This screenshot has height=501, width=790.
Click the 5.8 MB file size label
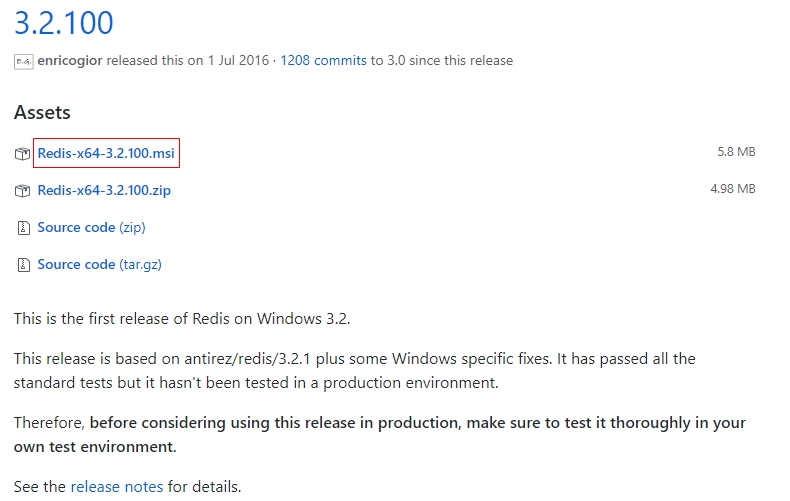(736, 152)
